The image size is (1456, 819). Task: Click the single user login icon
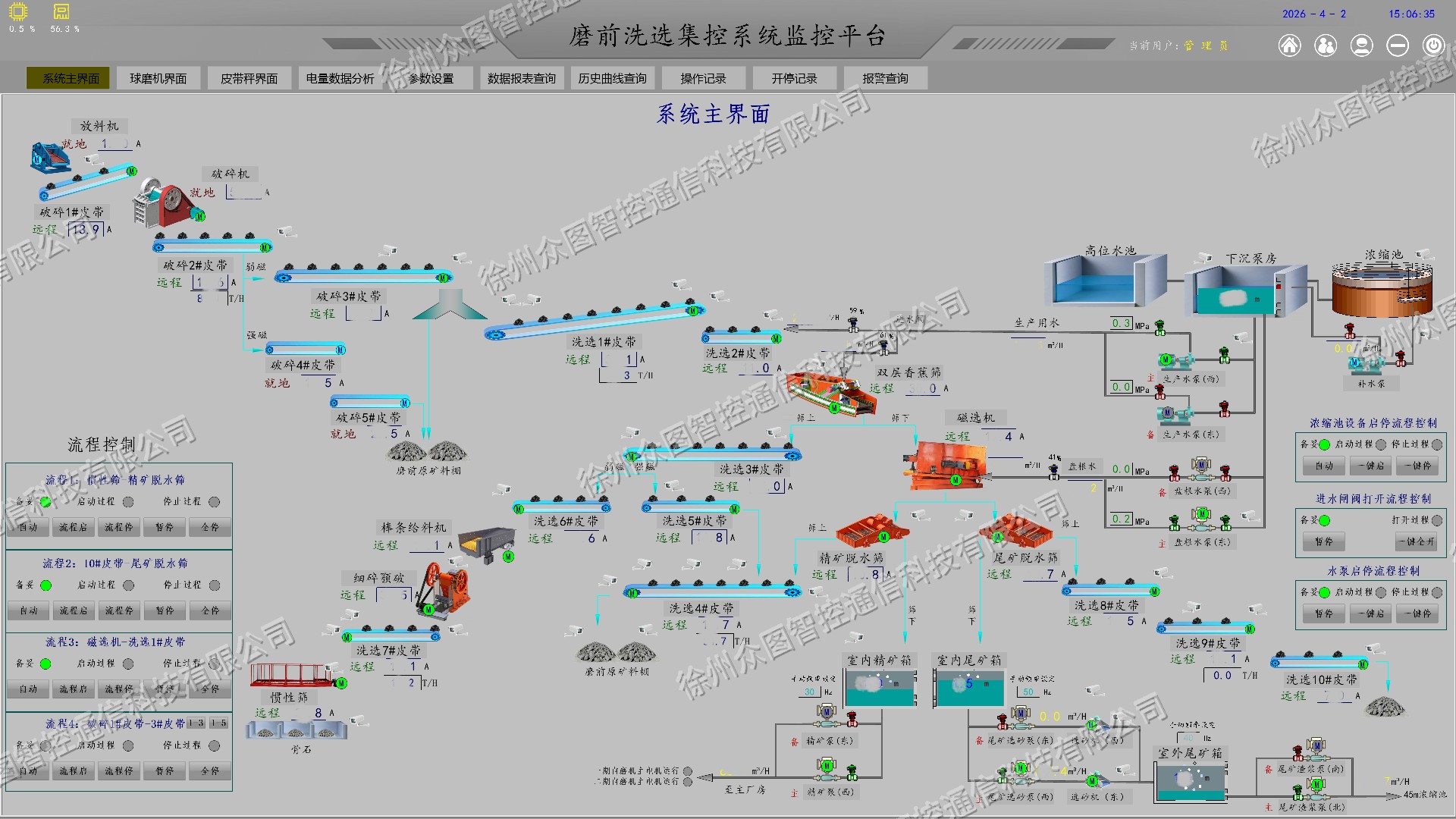(x=1362, y=45)
